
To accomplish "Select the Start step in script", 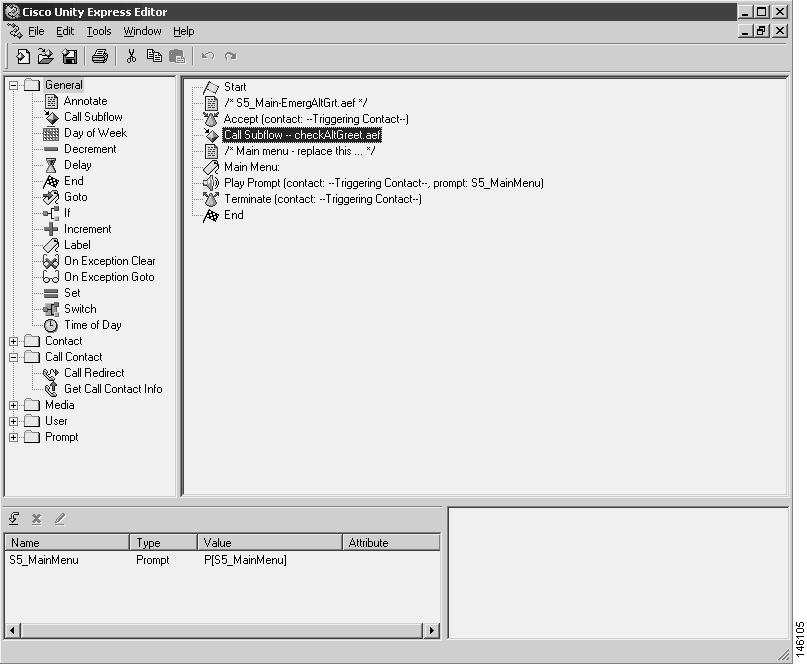I will pyautogui.click(x=235, y=87).
